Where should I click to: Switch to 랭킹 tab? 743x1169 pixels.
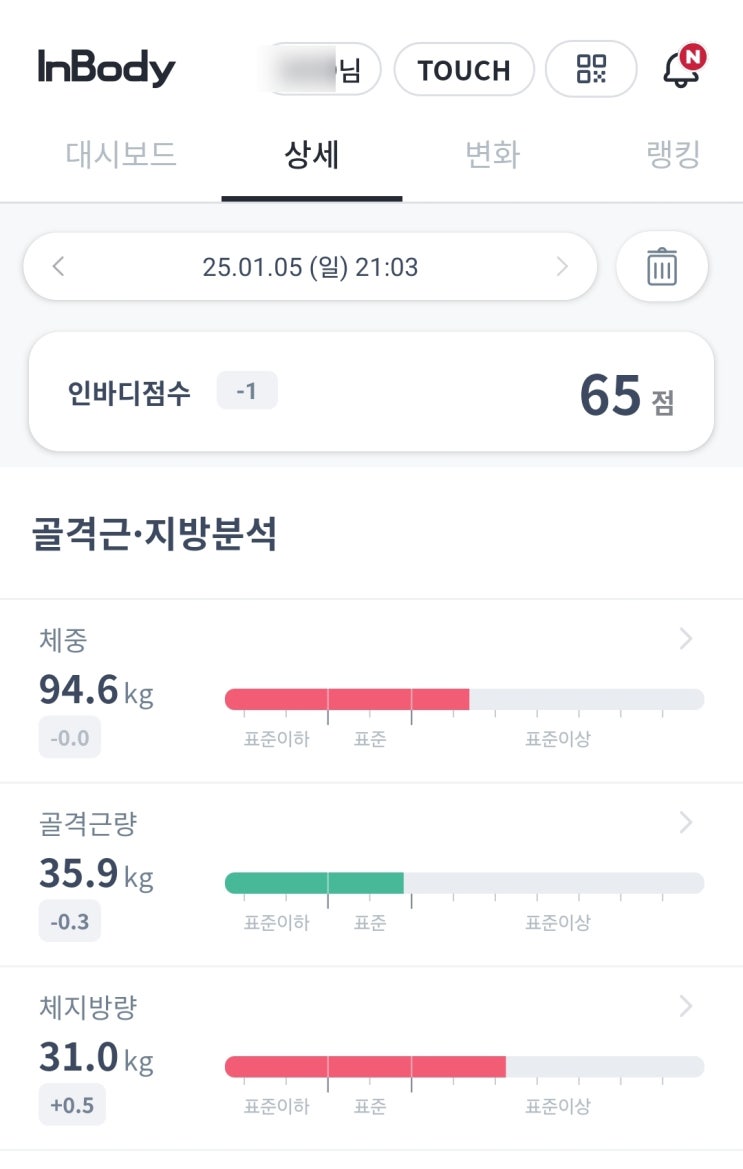click(672, 156)
